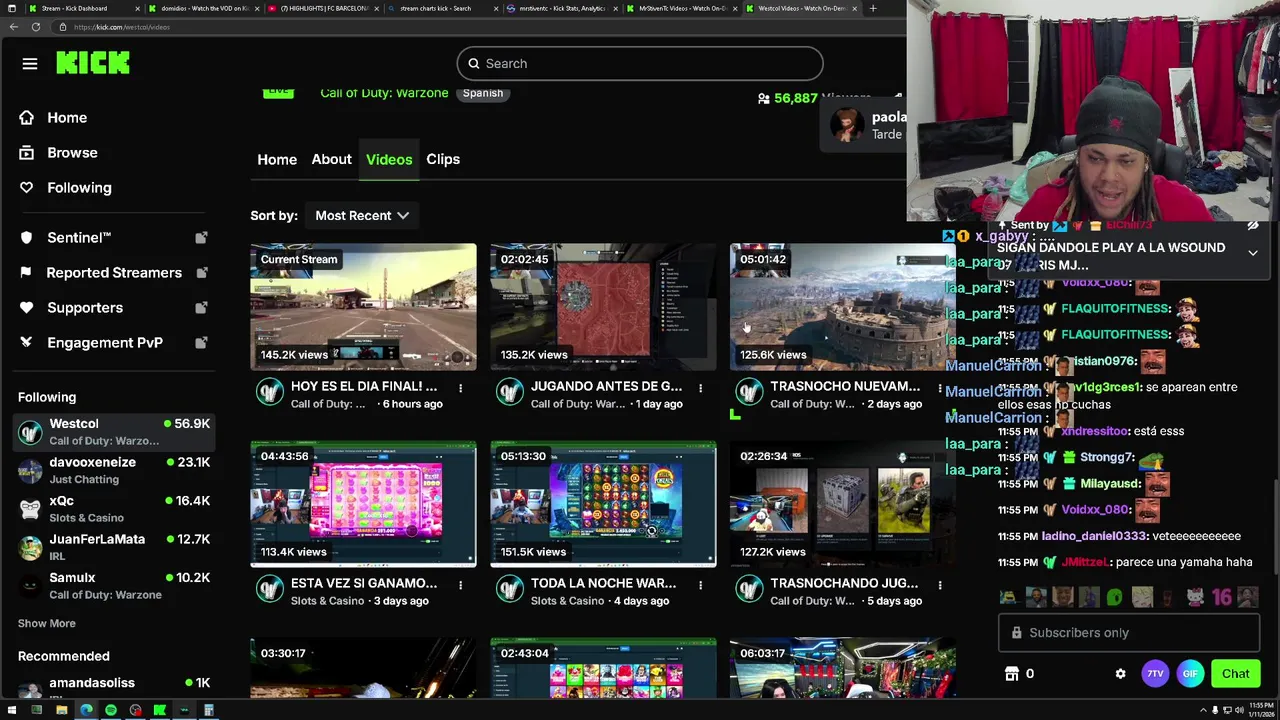This screenshot has height=720, width=1280.
Task: Click the browser address bar URL
Action: click(122, 27)
